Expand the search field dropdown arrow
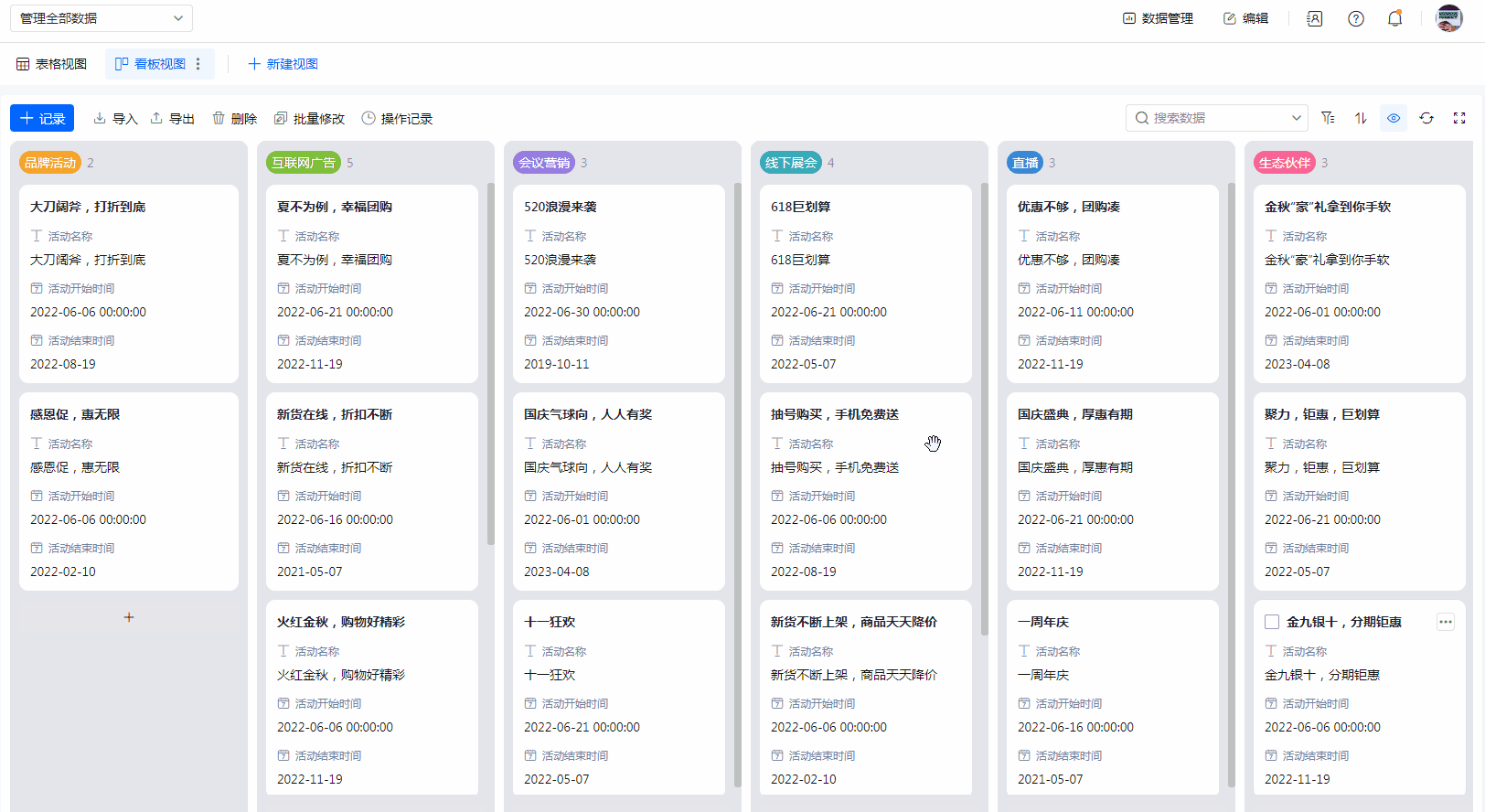This screenshot has height=812, width=1485. pyautogui.click(x=1296, y=118)
